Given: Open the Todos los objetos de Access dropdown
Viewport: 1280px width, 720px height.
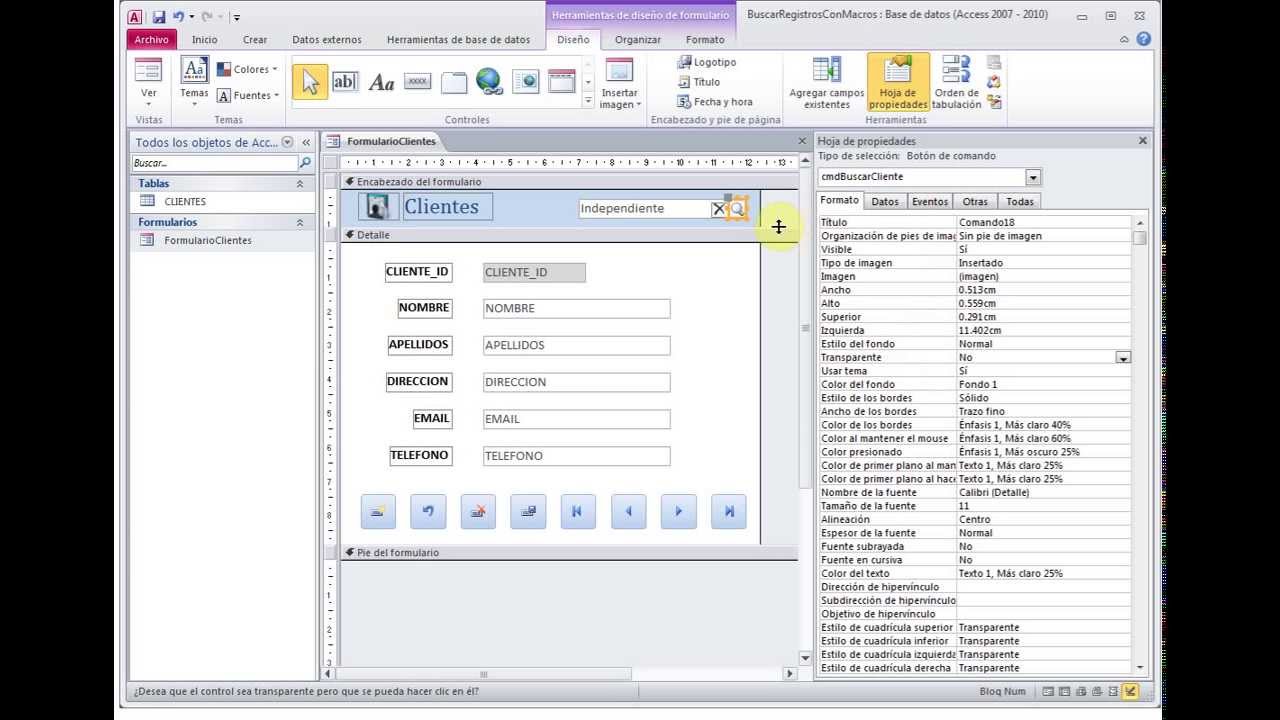Looking at the screenshot, I should (288, 143).
